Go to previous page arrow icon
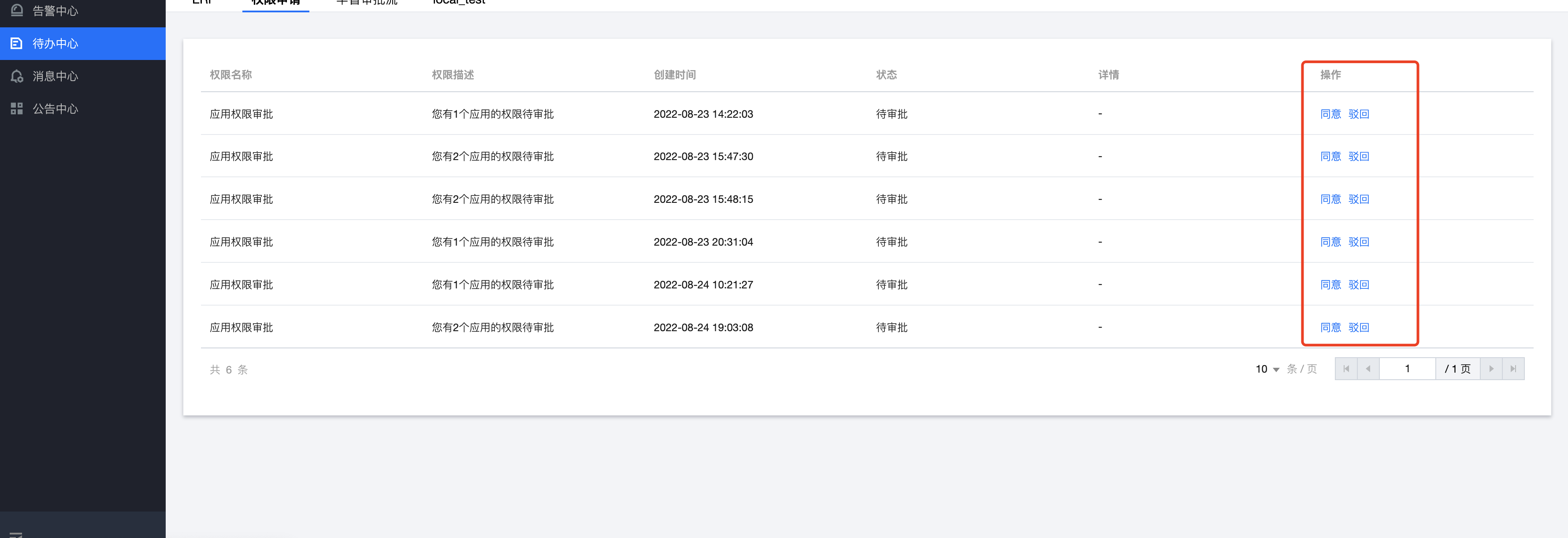The image size is (1568, 538). click(1368, 369)
